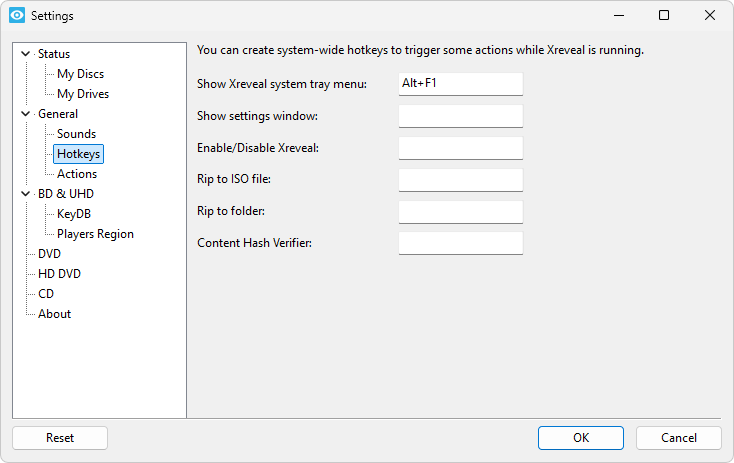Maximize the Settings window
Screen dimensions: 734x463
click(x=664, y=15)
